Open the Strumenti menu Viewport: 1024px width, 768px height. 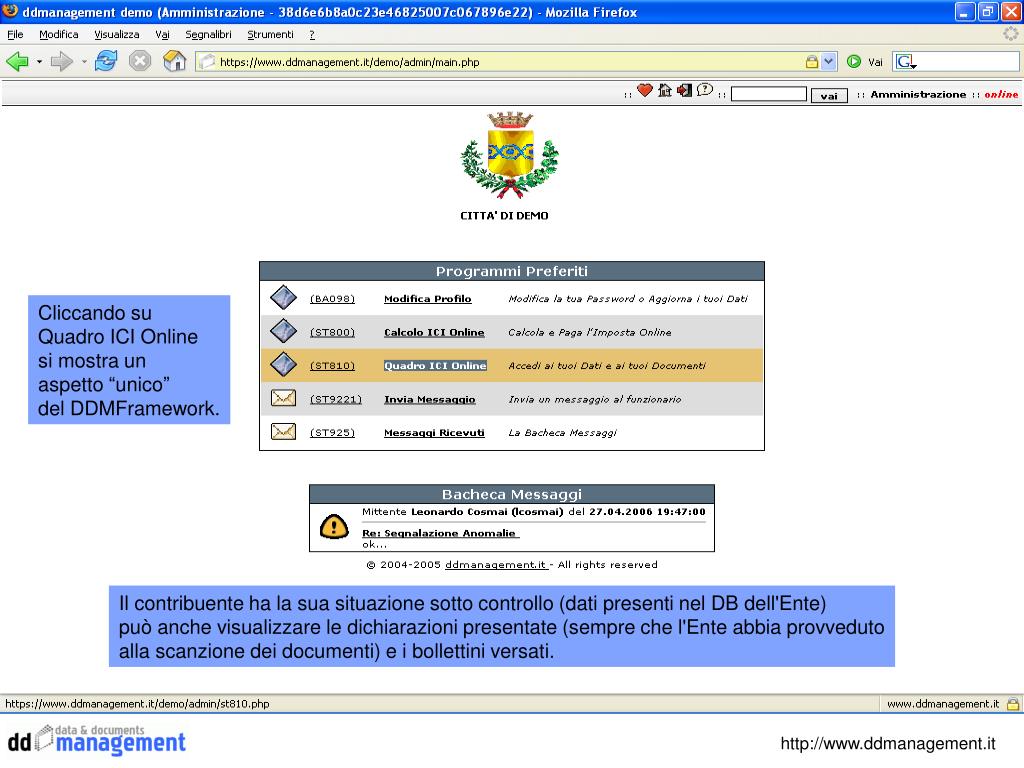[270, 35]
